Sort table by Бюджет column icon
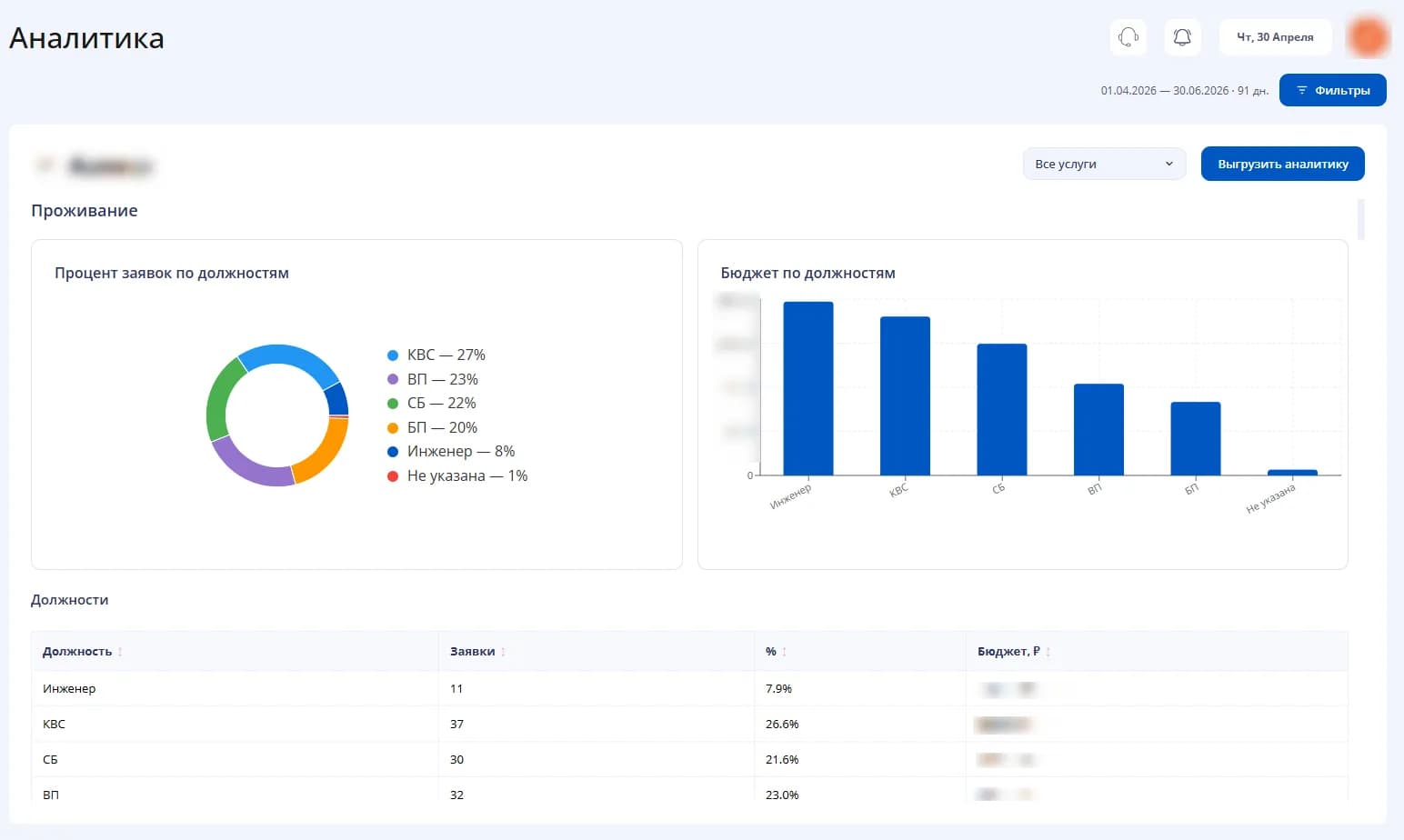This screenshot has width=1404, height=840. (x=1048, y=652)
